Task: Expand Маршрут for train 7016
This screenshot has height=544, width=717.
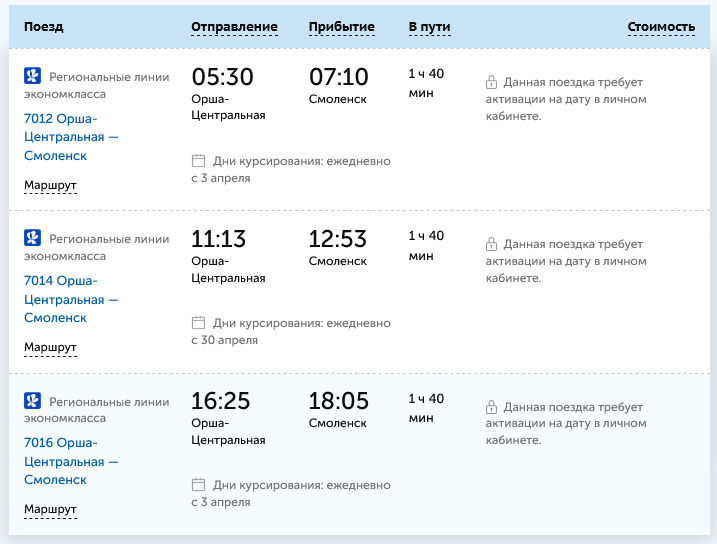Action: click(50, 510)
